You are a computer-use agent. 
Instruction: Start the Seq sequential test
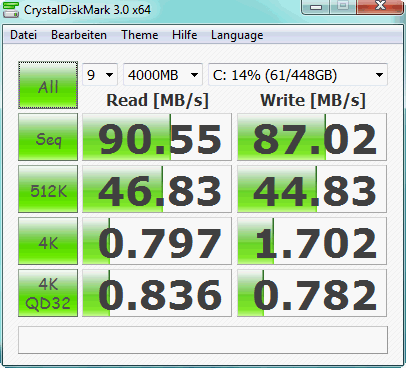tap(48, 137)
